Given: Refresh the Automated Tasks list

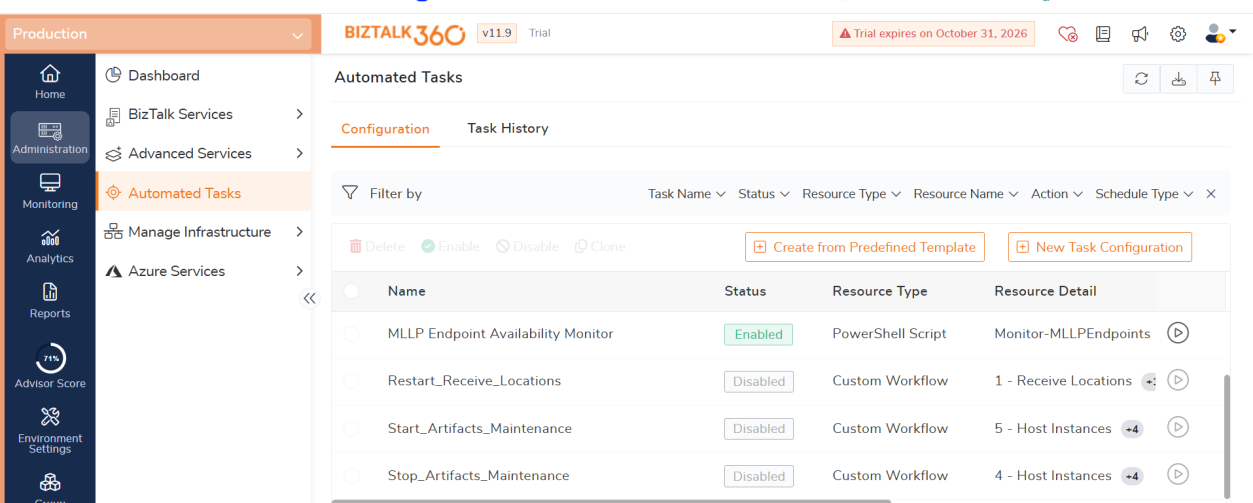Looking at the screenshot, I should click(x=1141, y=79).
